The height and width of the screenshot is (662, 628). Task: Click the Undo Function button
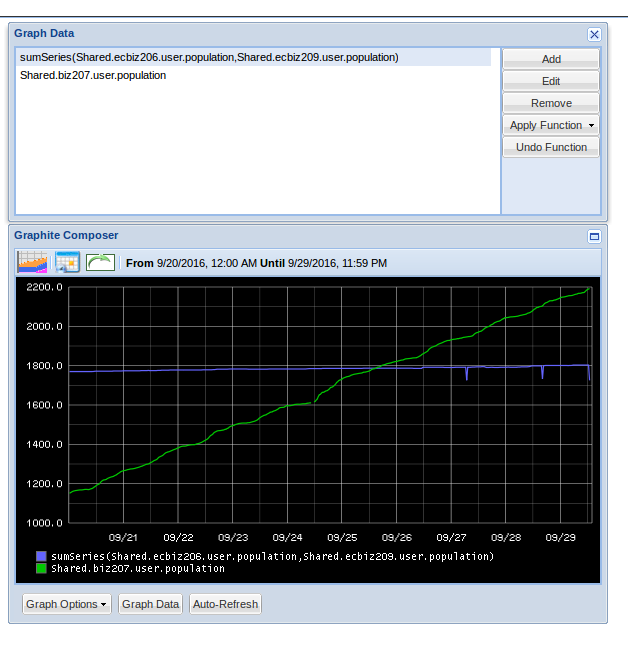pos(551,147)
